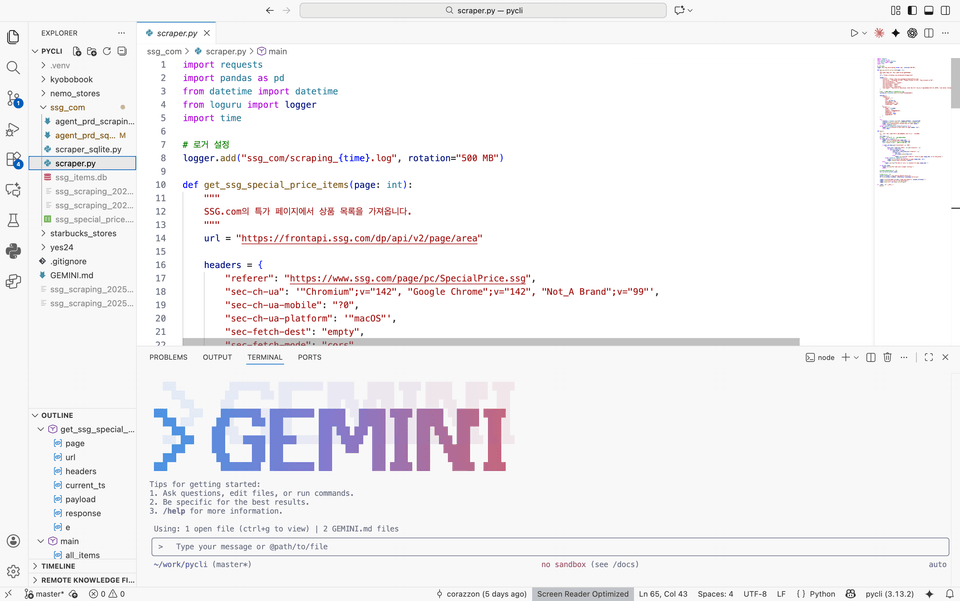Maximize the terminal panel size

(929, 357)
